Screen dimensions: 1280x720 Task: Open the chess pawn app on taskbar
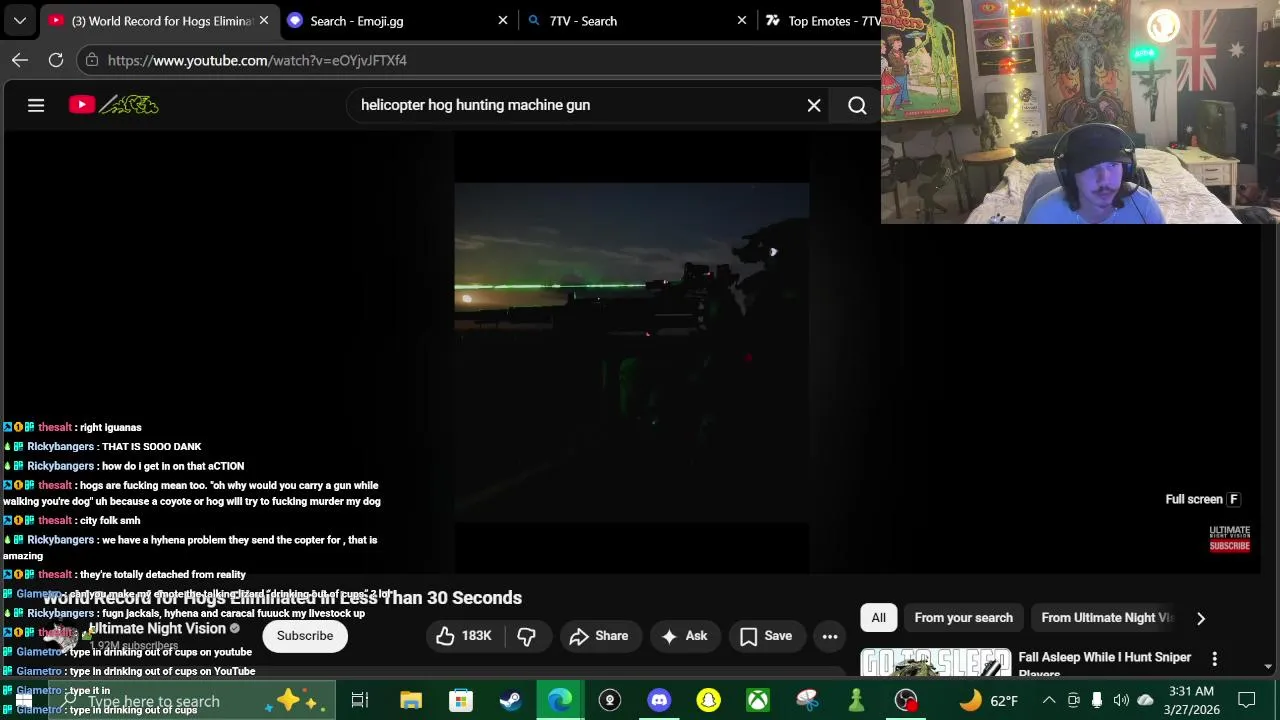coord(856,701)
